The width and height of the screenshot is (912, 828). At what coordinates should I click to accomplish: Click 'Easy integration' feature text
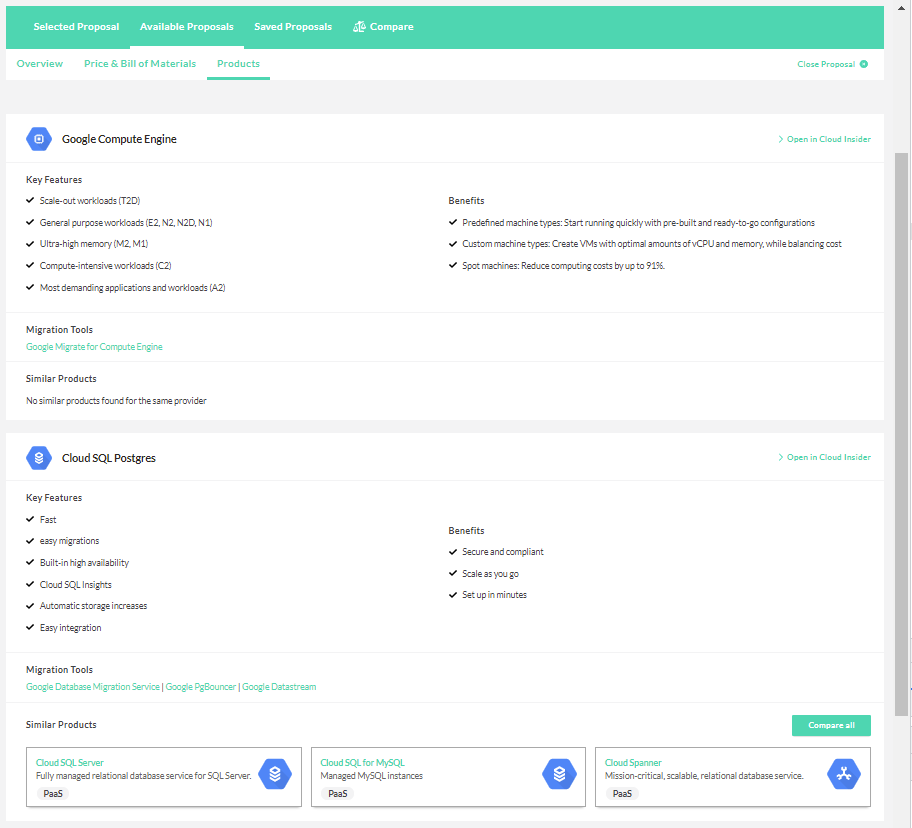pos(70,627)
